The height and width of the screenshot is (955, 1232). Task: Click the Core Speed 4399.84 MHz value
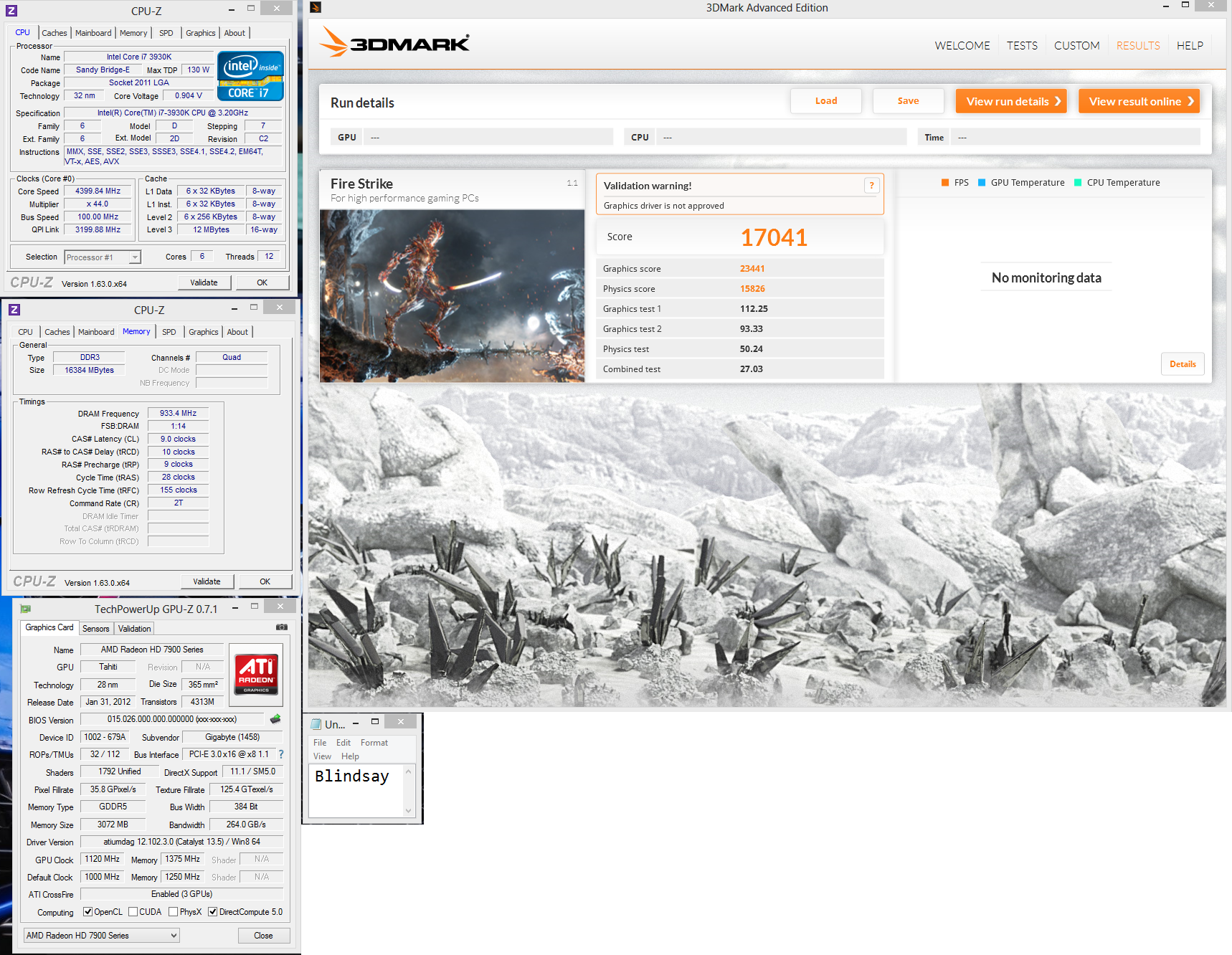pos(98,191)
